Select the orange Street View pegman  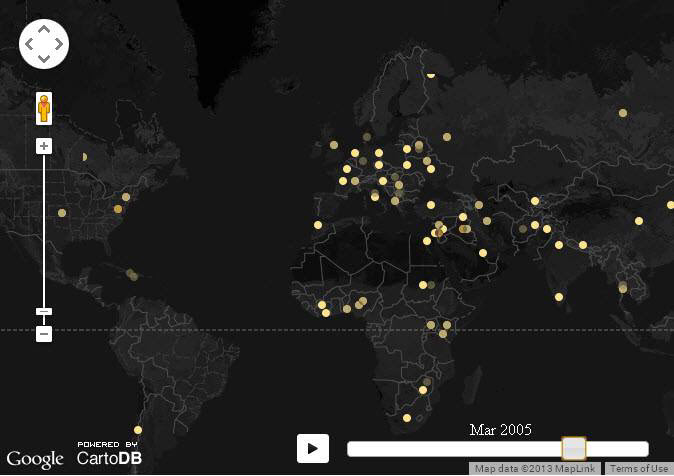click(x=44, y=107)
